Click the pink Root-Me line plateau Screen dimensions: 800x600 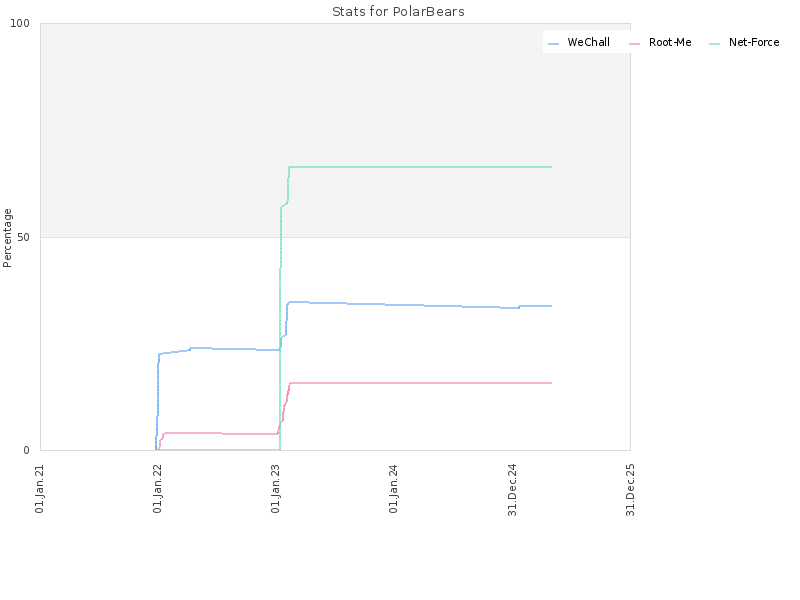click(420, 383)
